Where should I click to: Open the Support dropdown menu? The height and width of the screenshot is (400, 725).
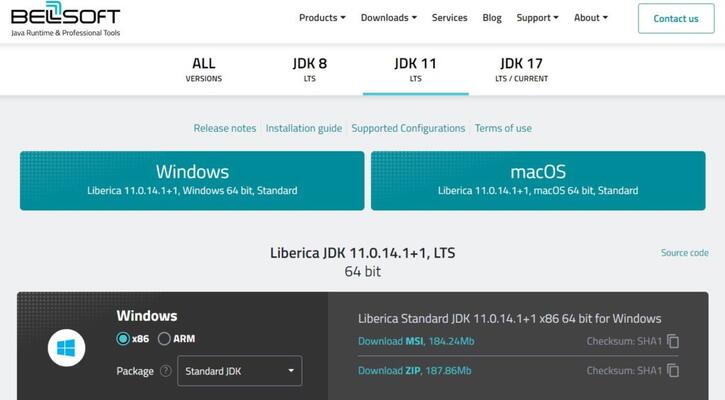tap(537, 18)
